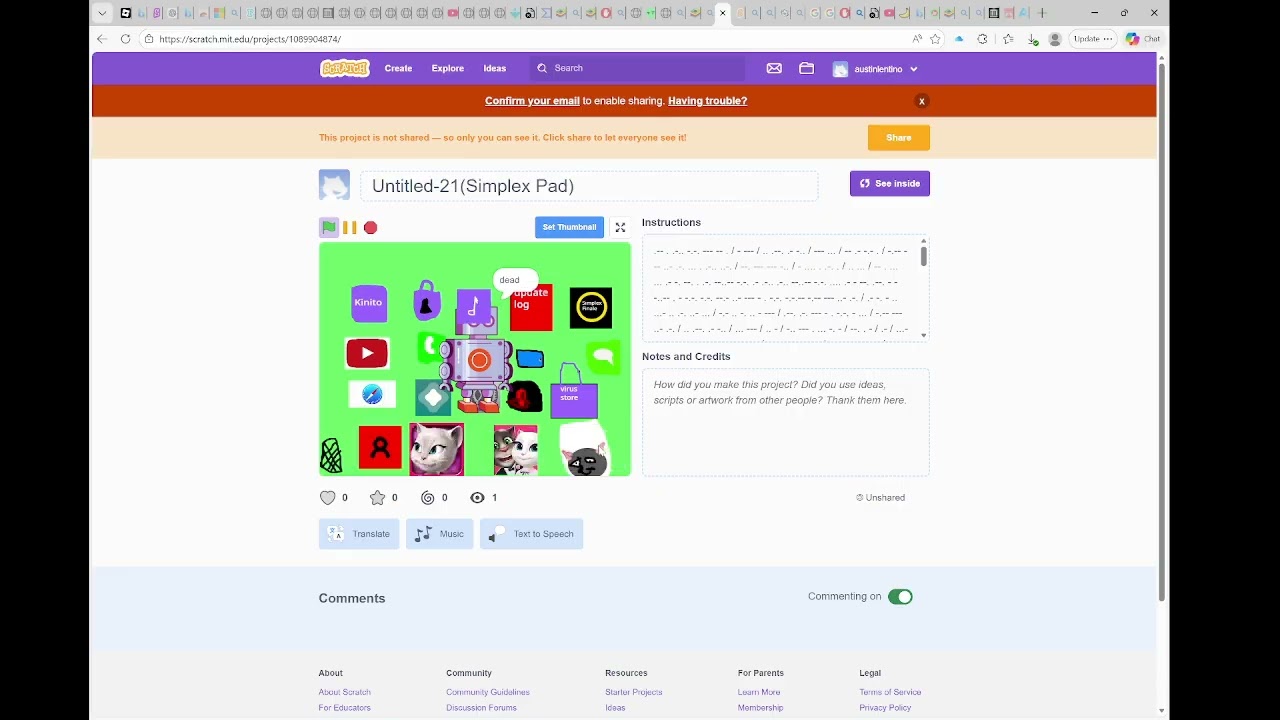Open tab search dropdown arrow
This screenshot has width=1280, height=720.
coord(102,13)
